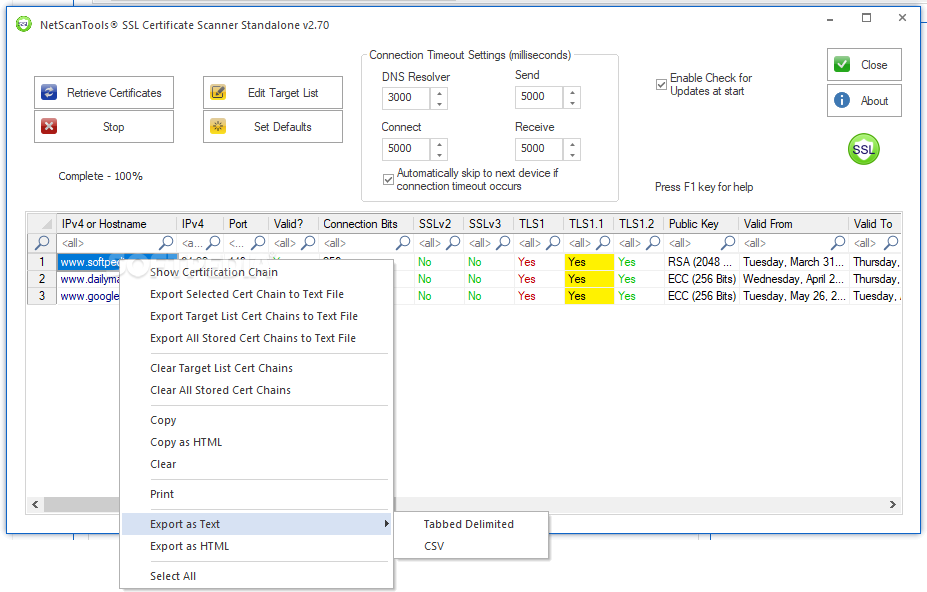Expand the Export as Text submenu arrow
927x592 pixels.
point(386,523)
